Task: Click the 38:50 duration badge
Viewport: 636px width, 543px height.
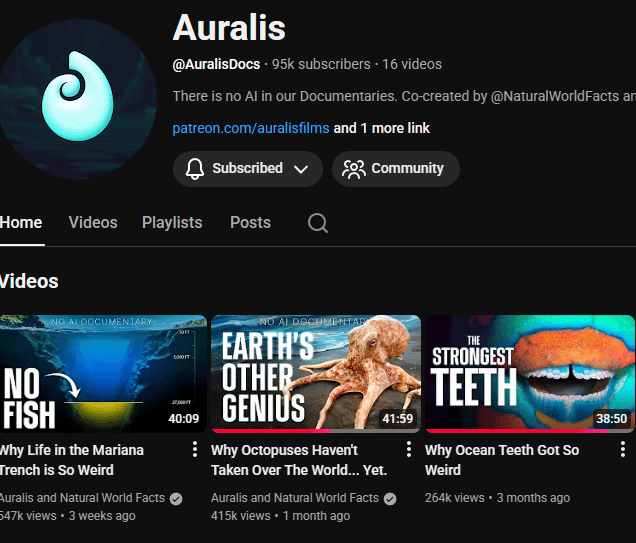Action: pos(612,419)
